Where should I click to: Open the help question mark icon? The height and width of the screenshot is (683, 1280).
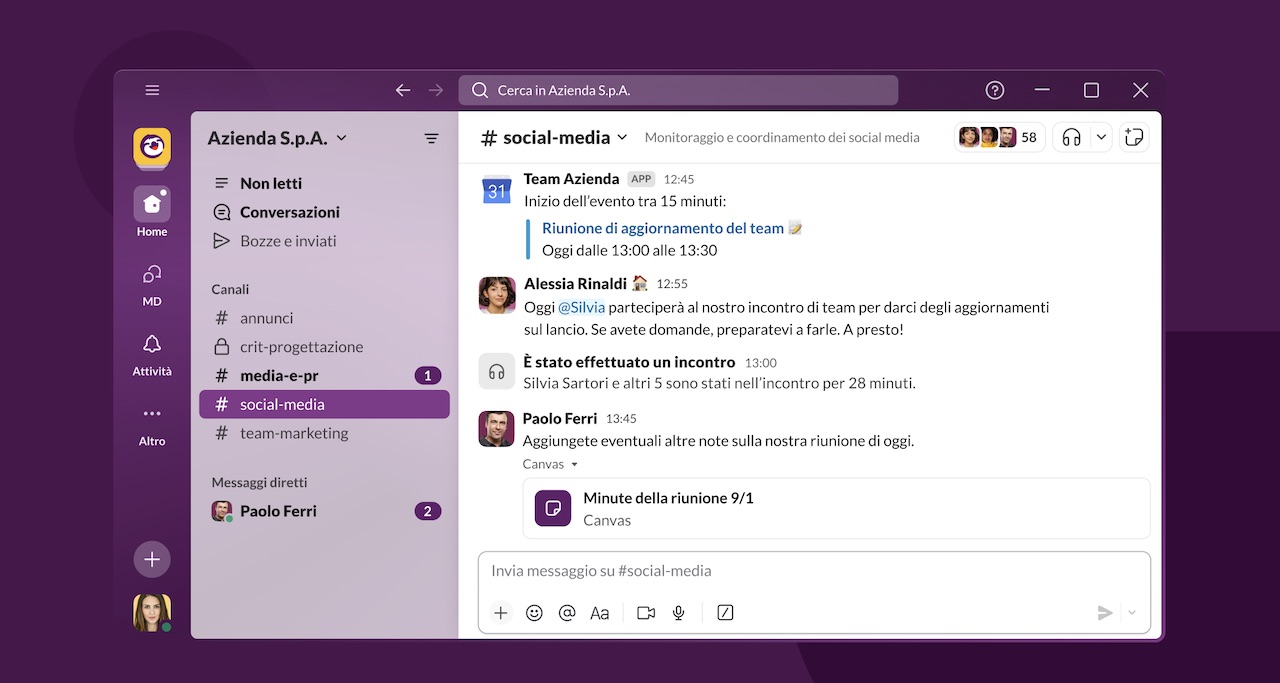[x=995, y=90]
